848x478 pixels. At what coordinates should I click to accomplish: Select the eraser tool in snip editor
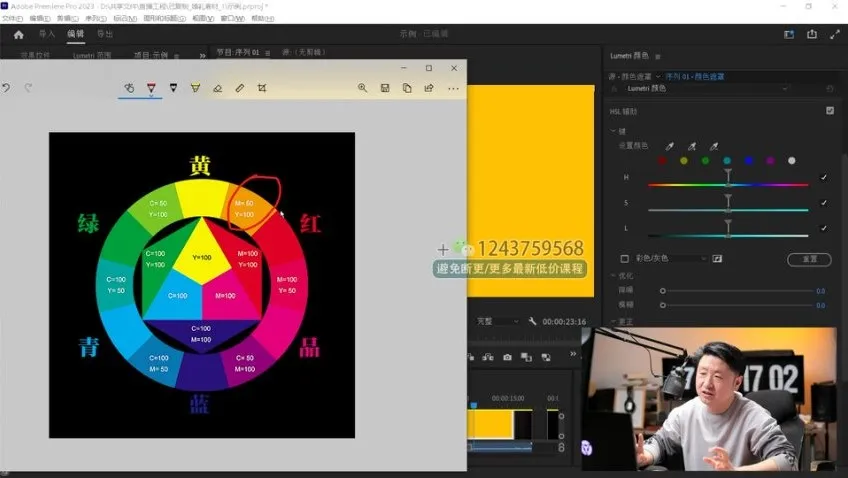[217, 88]
